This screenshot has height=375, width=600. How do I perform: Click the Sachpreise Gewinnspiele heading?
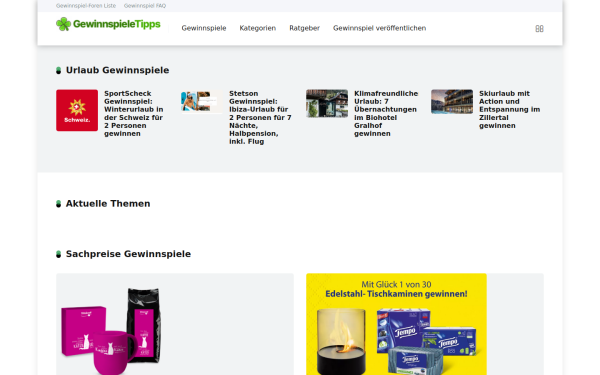pyautogui.click(x=128, y=254)
